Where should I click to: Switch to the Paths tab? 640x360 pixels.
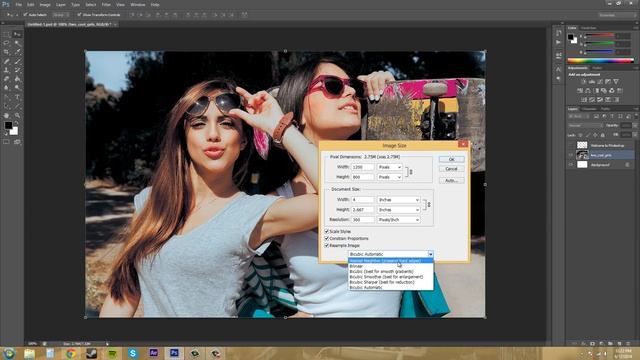click(605, 109)
